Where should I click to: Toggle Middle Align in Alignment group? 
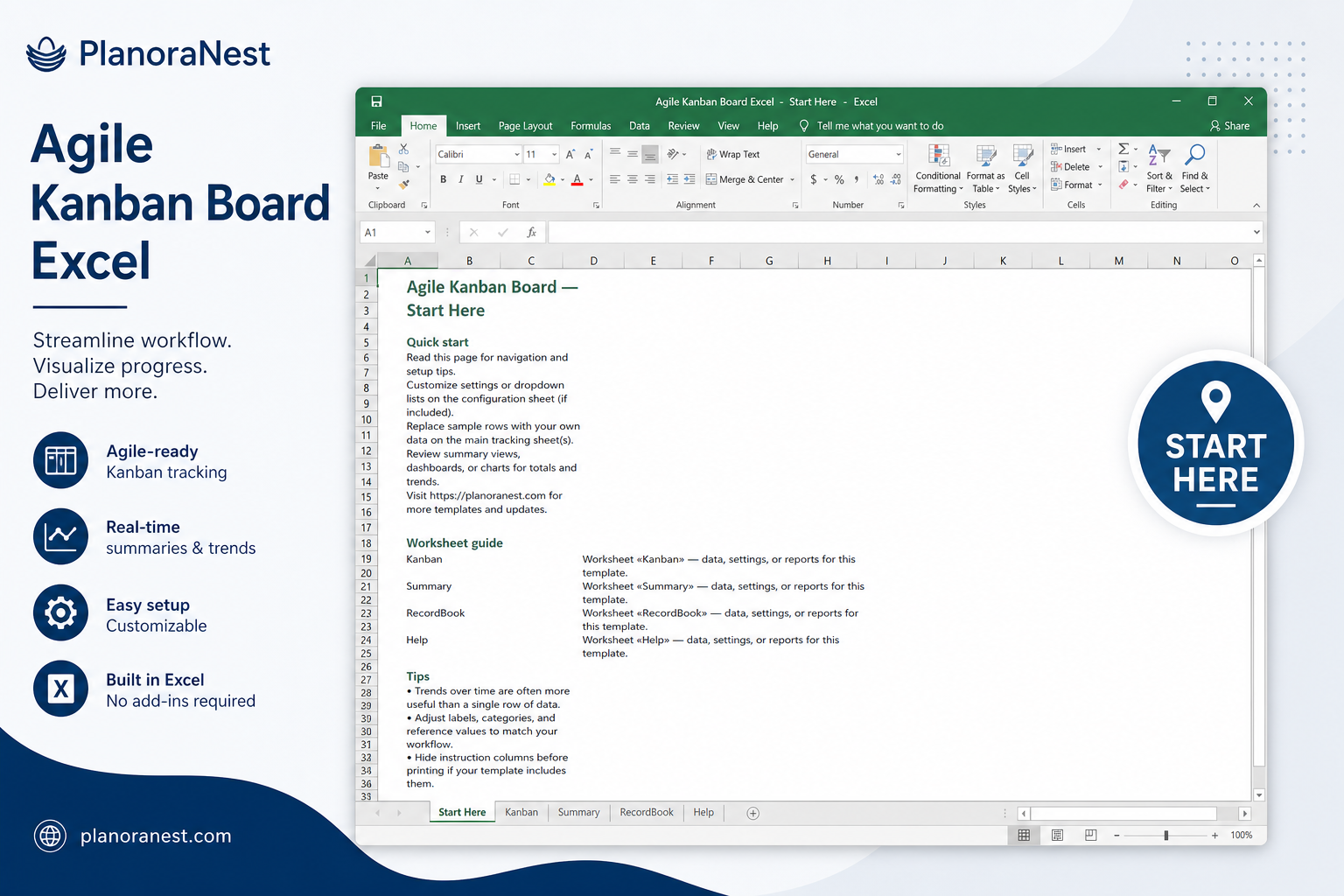(x=633, y=153)
